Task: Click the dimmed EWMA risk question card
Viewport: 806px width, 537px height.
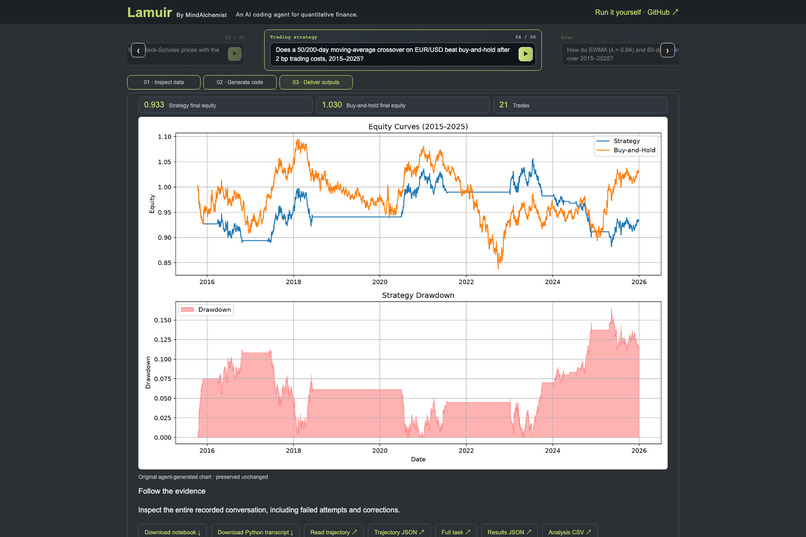Action: (620, 50)
